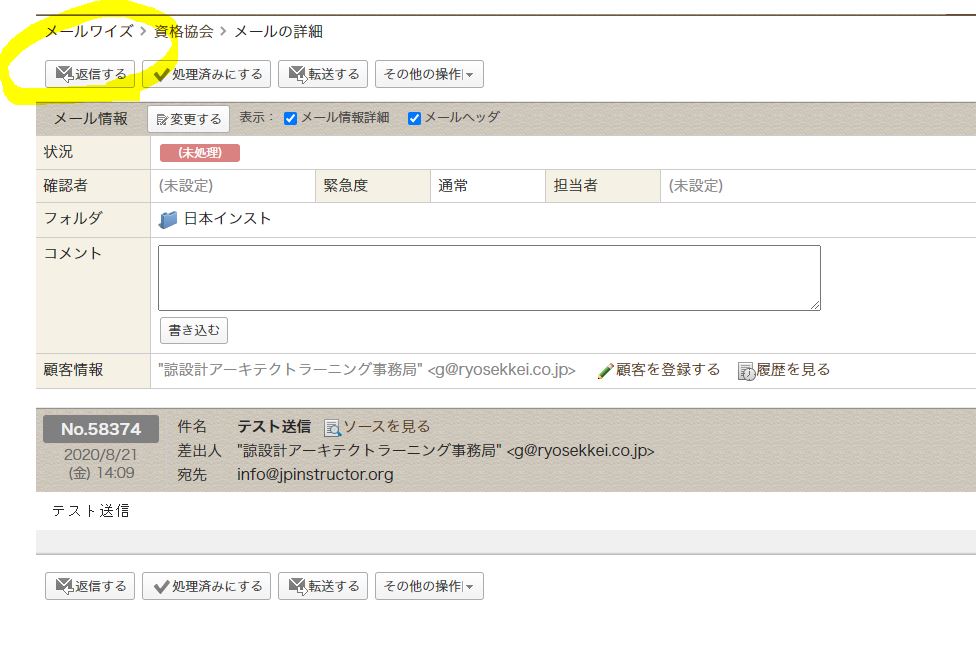The image size is (976, 650).
Task: Toggle the メールヘッダ checkbox
Action: 414,118
